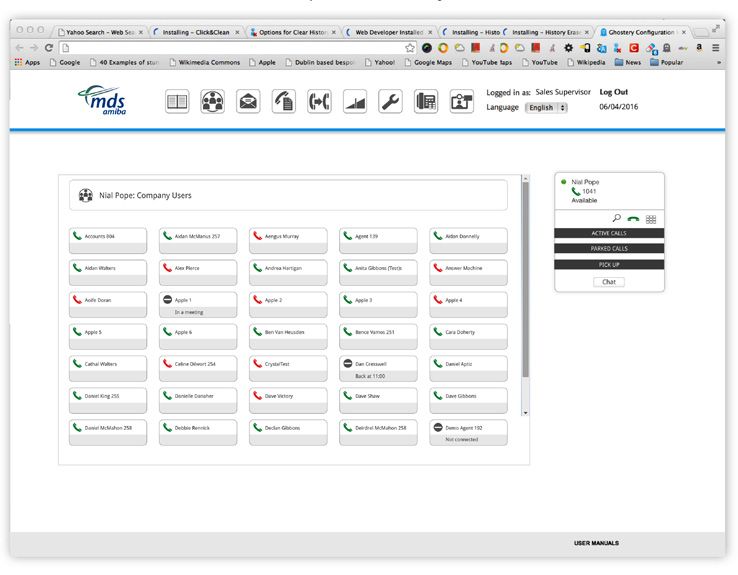Open the bar chart reports icon
The height and width of the screenshot is (575, 738).
[355, 101]
